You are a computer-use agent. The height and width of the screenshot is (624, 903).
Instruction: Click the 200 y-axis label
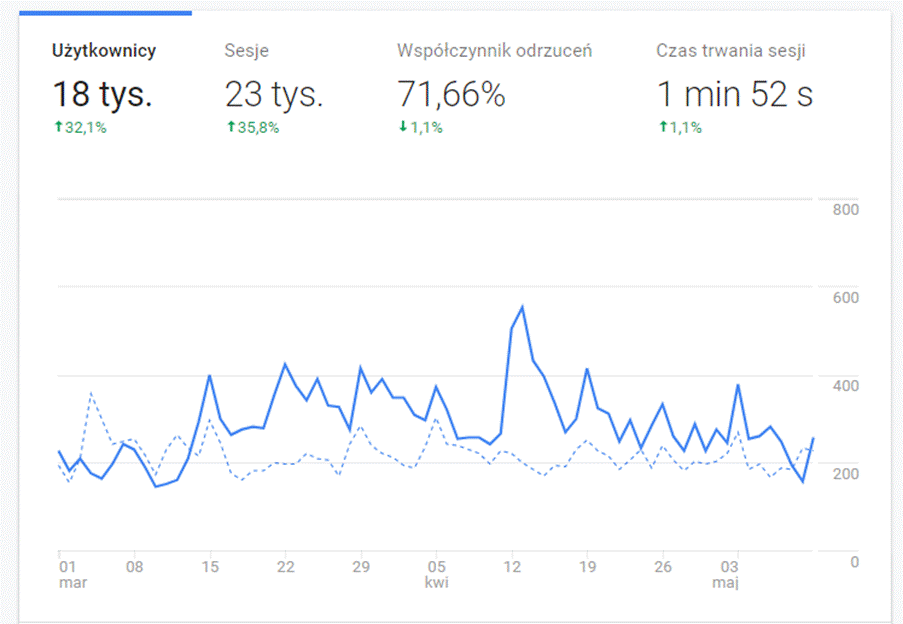click(845, 474)
